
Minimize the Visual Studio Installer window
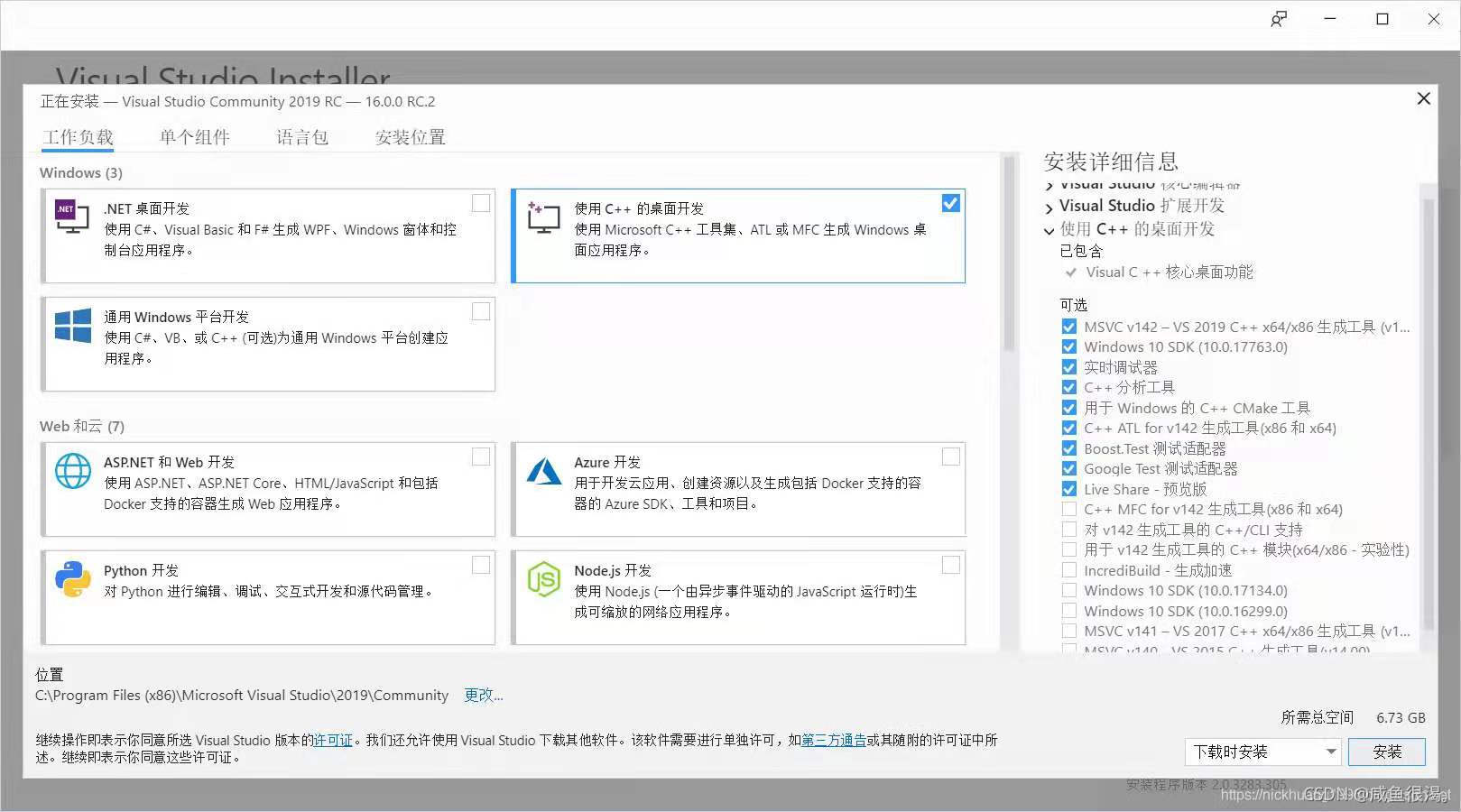[x=1330, y=19]
